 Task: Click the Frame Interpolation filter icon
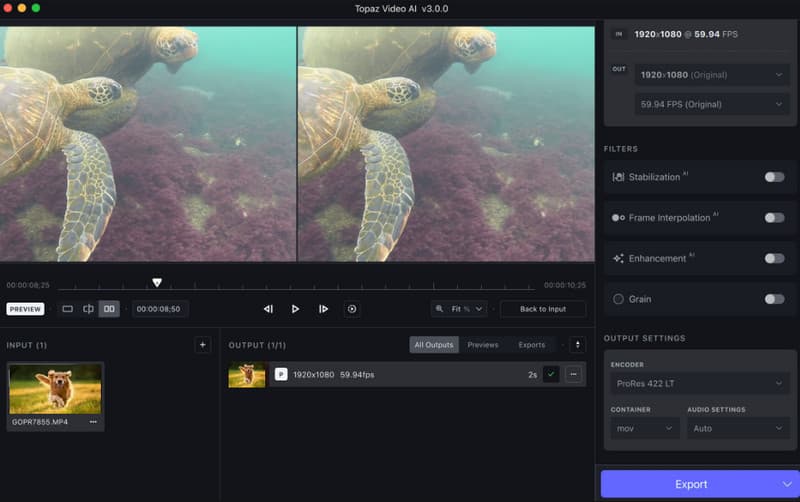click(x=618, y=218)
